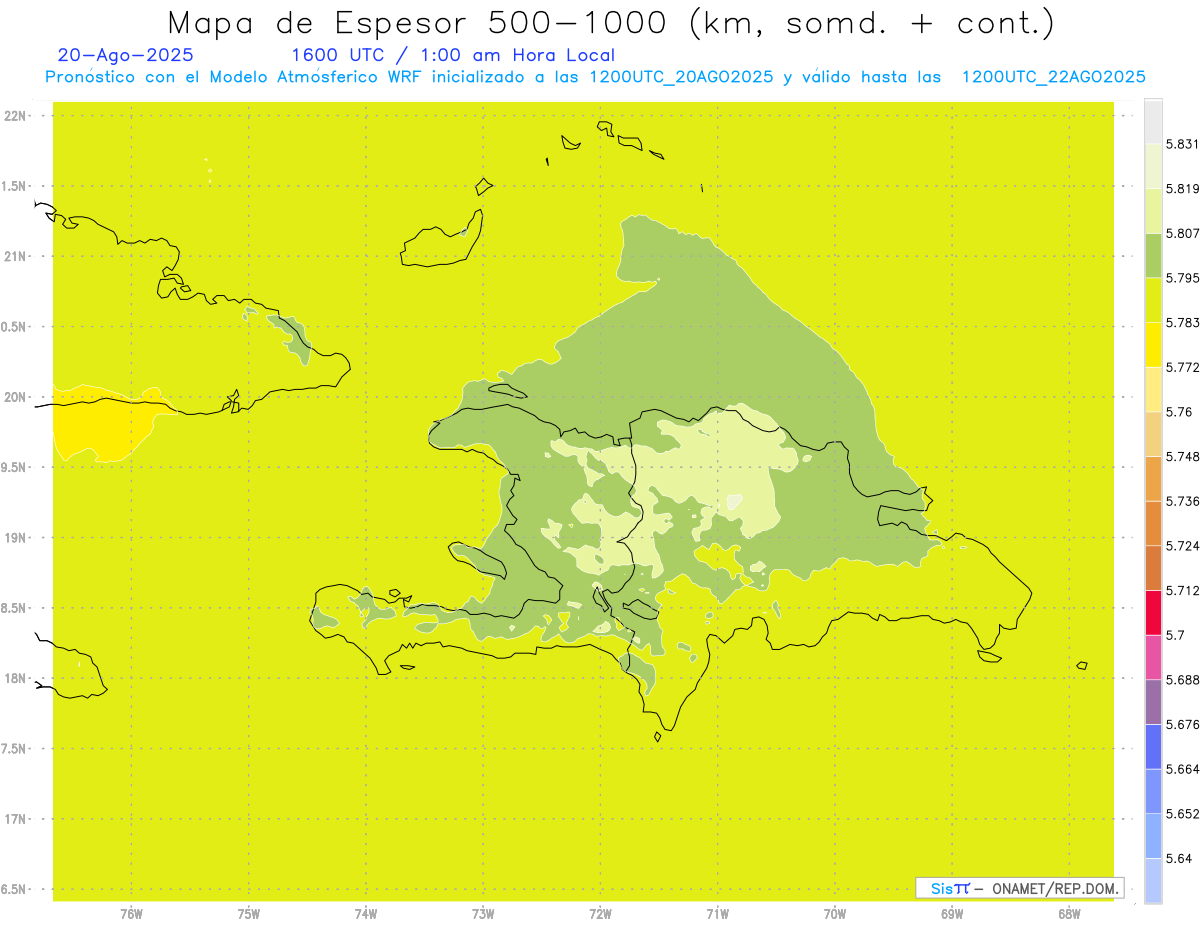
Task: Click the 0.5N latitude label
Action: coord(14,327)
